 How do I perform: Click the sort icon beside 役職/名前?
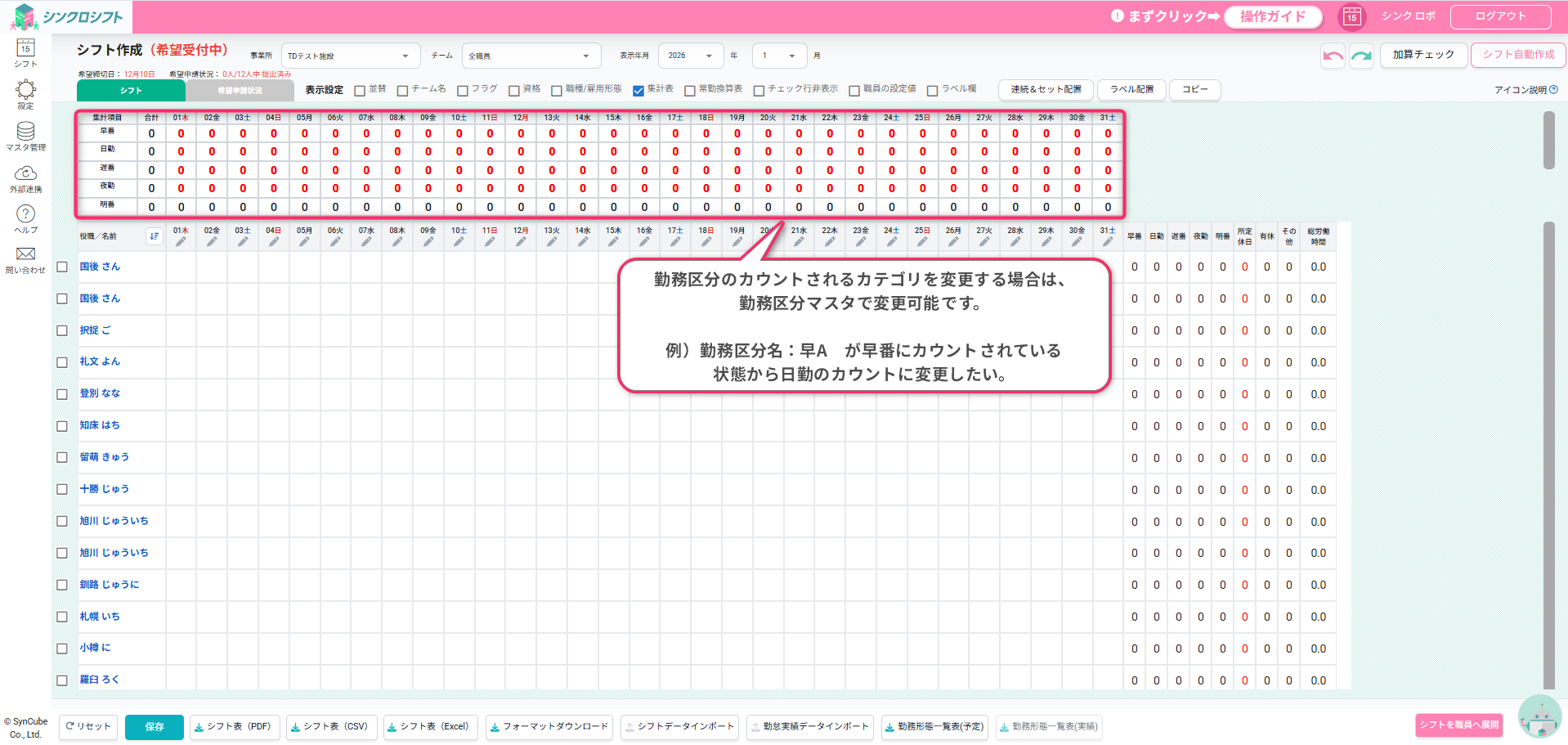[154, 236]
